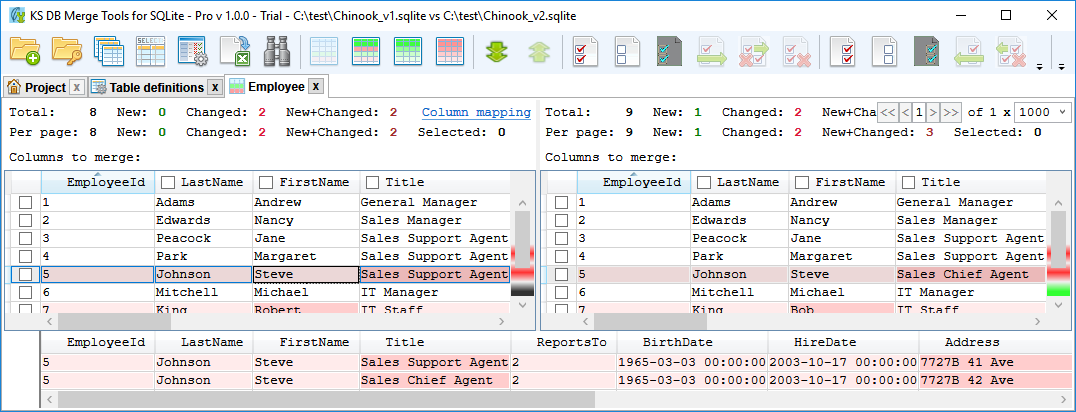
Task: Expand first toolbar overflow arrow
Action: [1040, 67]
